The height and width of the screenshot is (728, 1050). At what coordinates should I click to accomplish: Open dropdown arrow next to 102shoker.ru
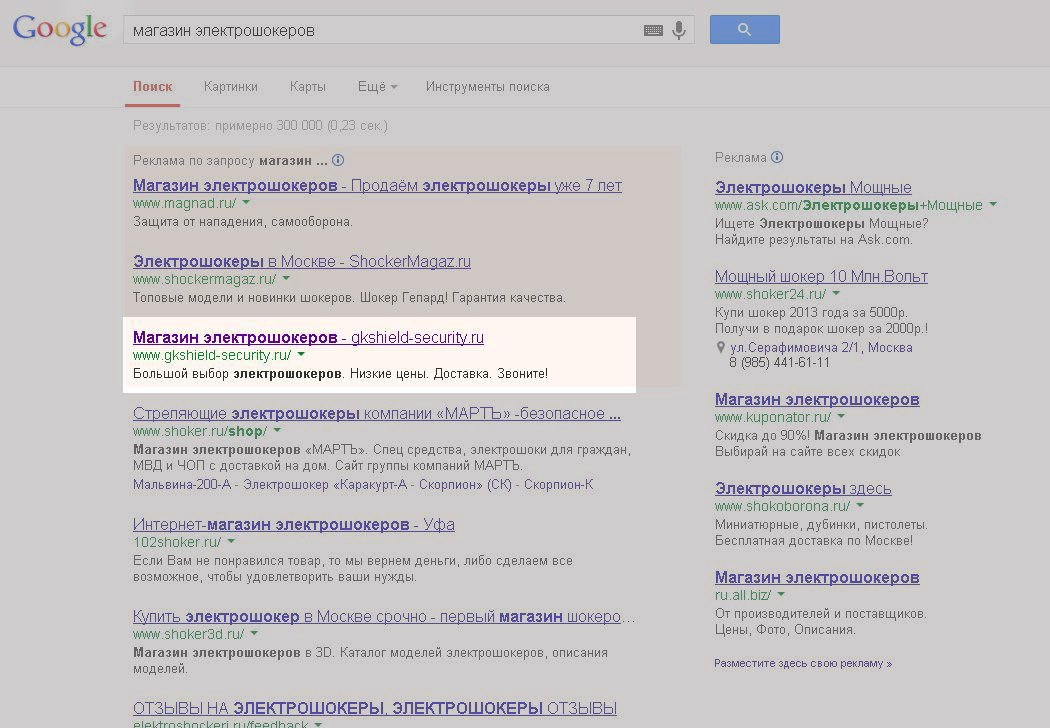[x=231, y=541]
